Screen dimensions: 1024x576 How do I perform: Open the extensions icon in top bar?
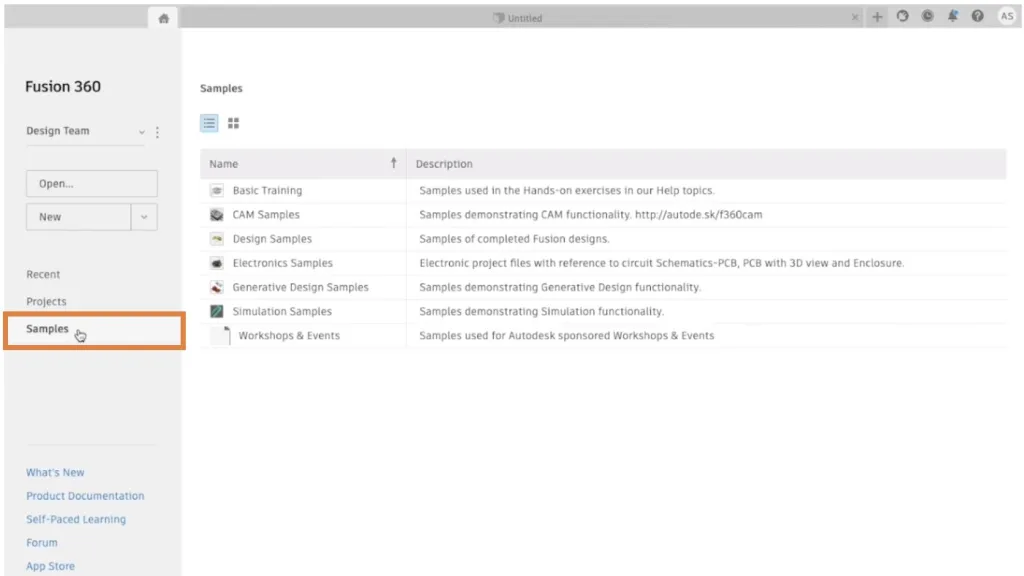click(903, 16)
